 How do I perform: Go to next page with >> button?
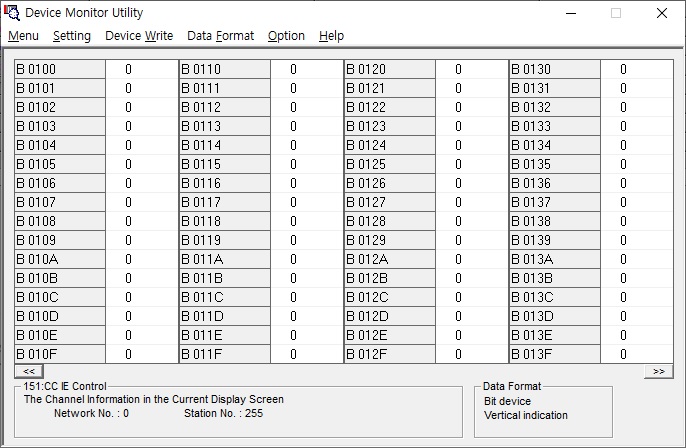tap(658, 371)
